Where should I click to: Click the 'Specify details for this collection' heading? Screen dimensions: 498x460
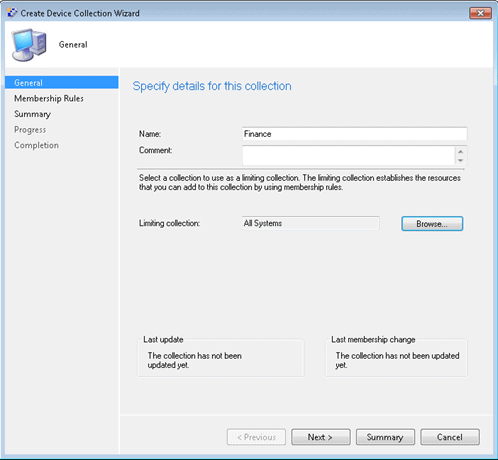click(212, 86)
